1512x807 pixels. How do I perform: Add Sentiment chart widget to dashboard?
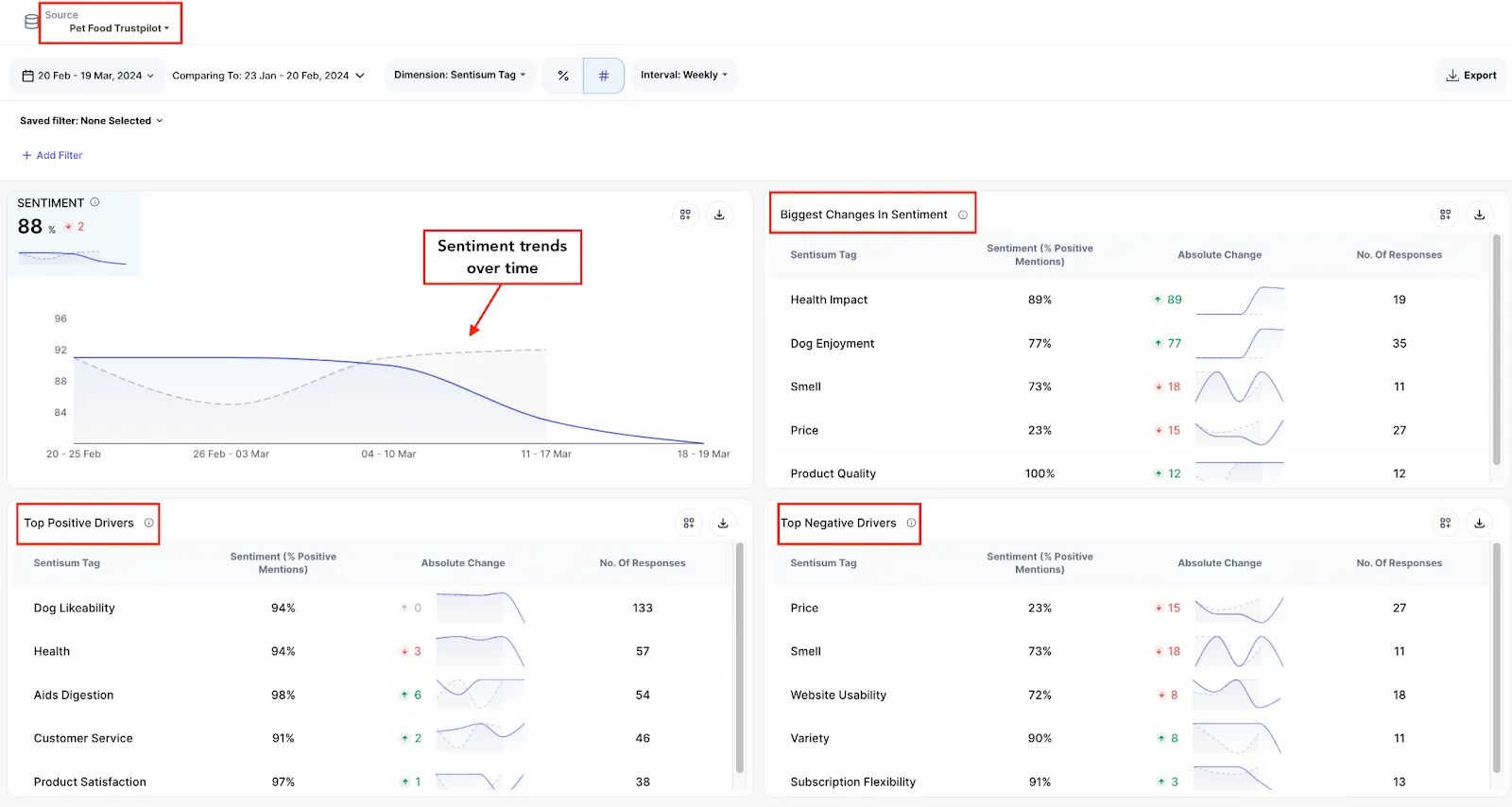click(x=685, y=215)
